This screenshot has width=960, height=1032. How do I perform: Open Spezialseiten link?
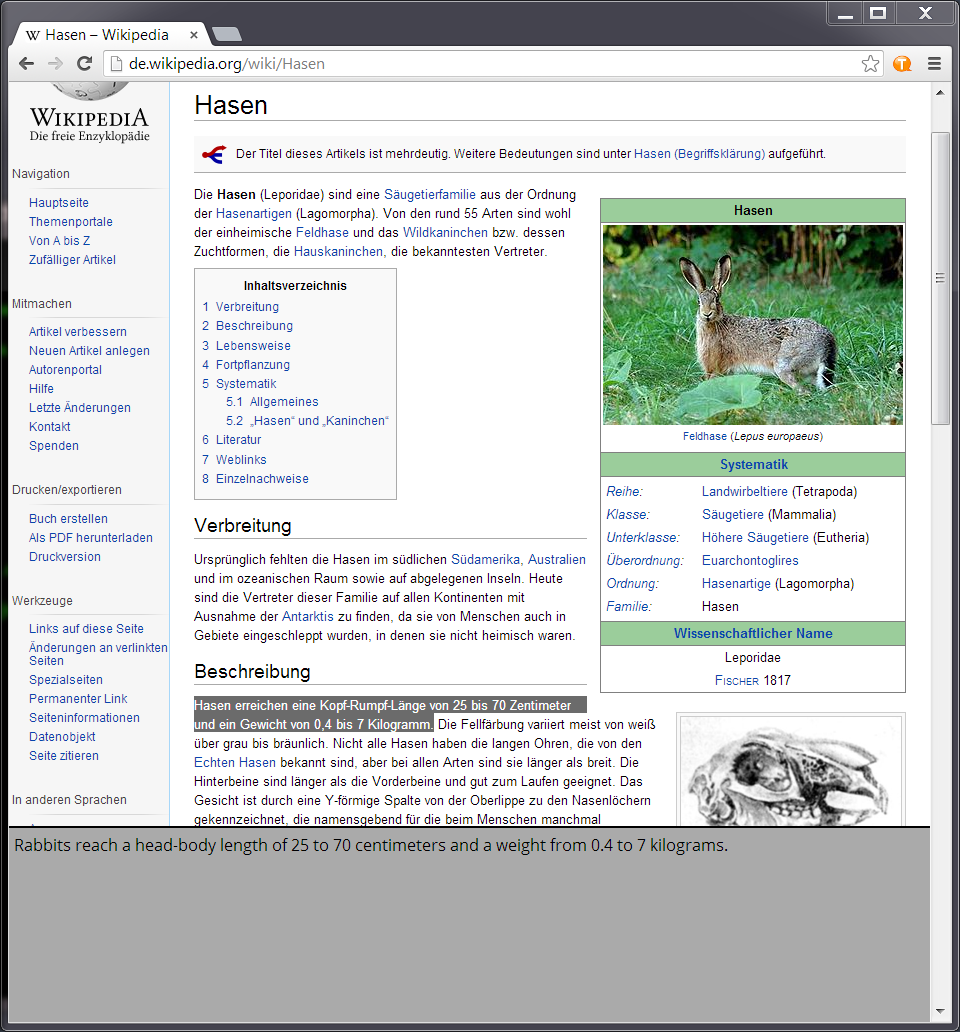66,680
